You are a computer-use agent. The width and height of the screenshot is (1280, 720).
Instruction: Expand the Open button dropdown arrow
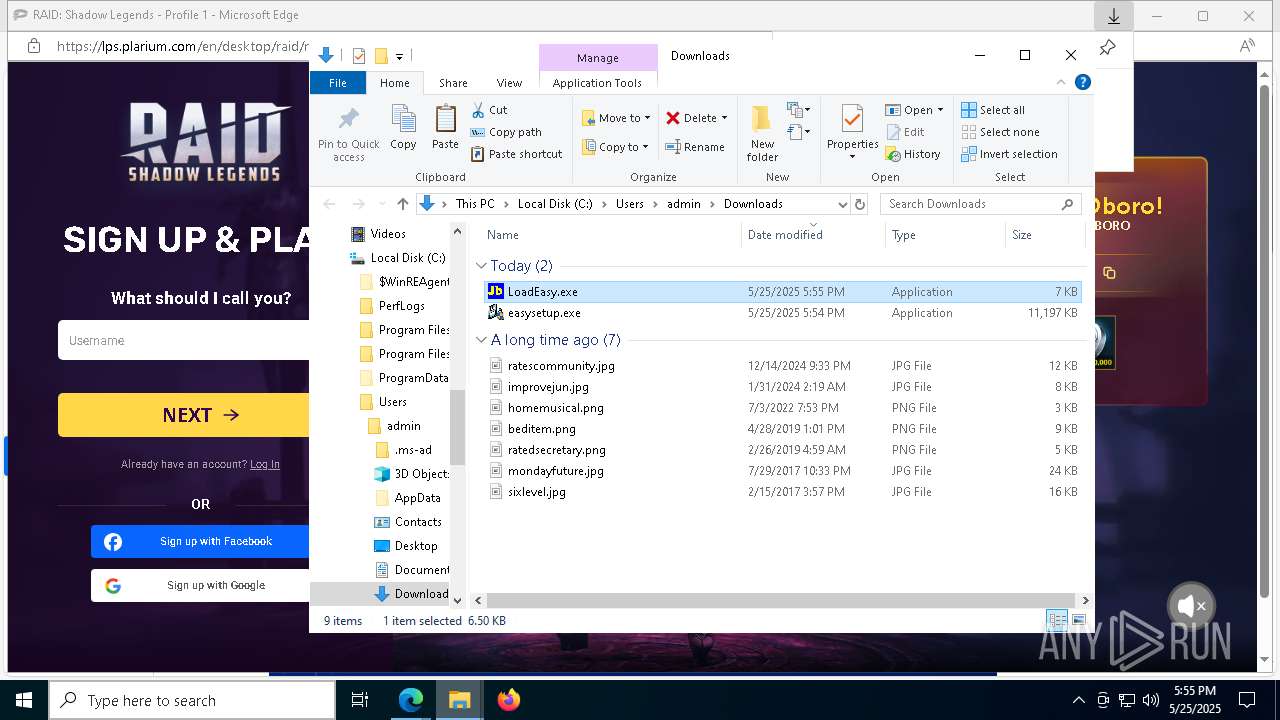click(940, 110)
